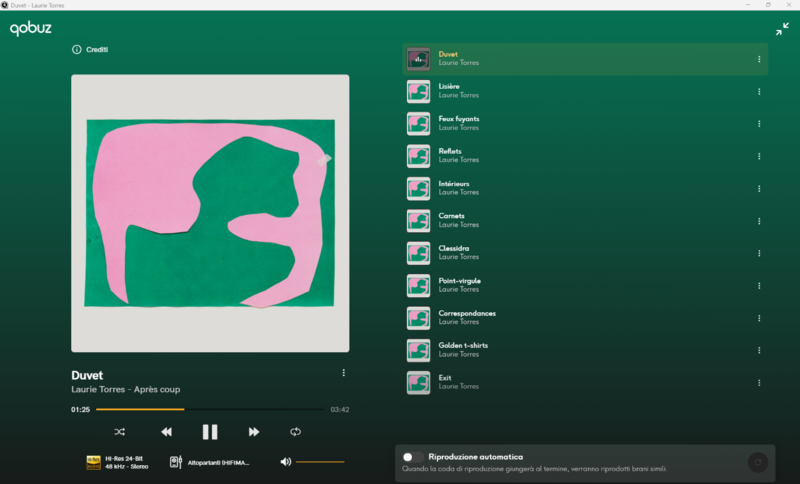
Task: Open more options for Exit
Action: [x=759, y=383]
